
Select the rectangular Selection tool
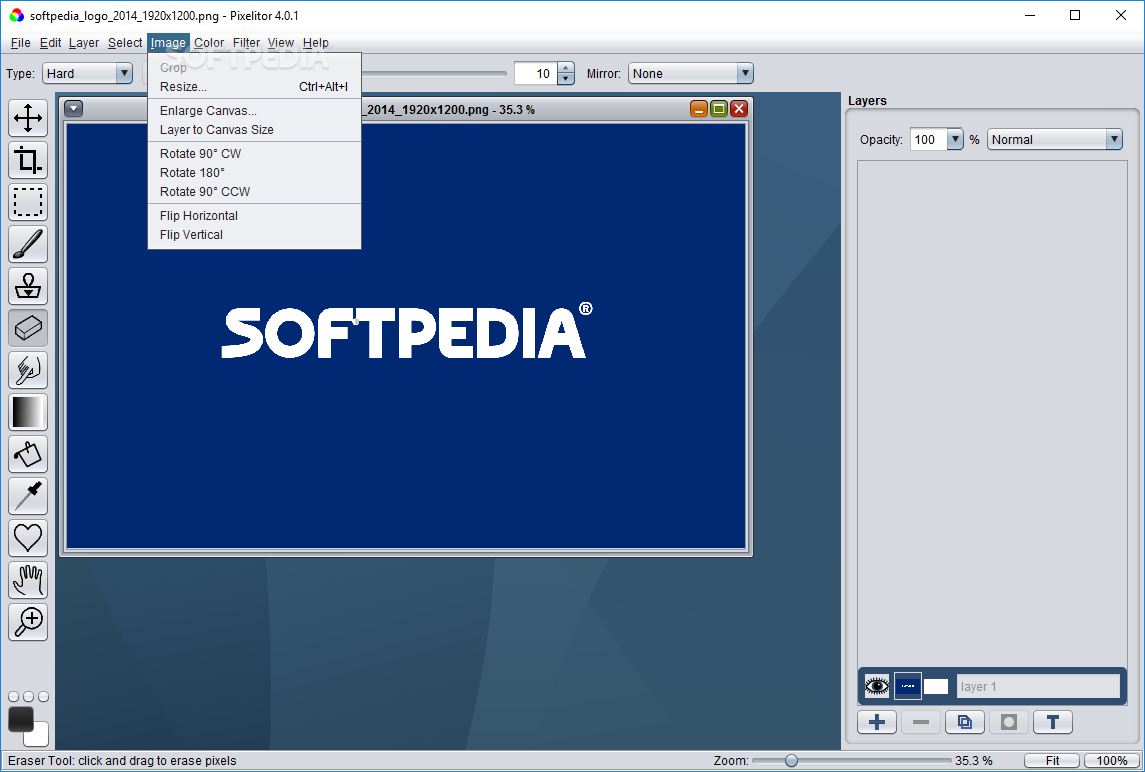[28, 202]
